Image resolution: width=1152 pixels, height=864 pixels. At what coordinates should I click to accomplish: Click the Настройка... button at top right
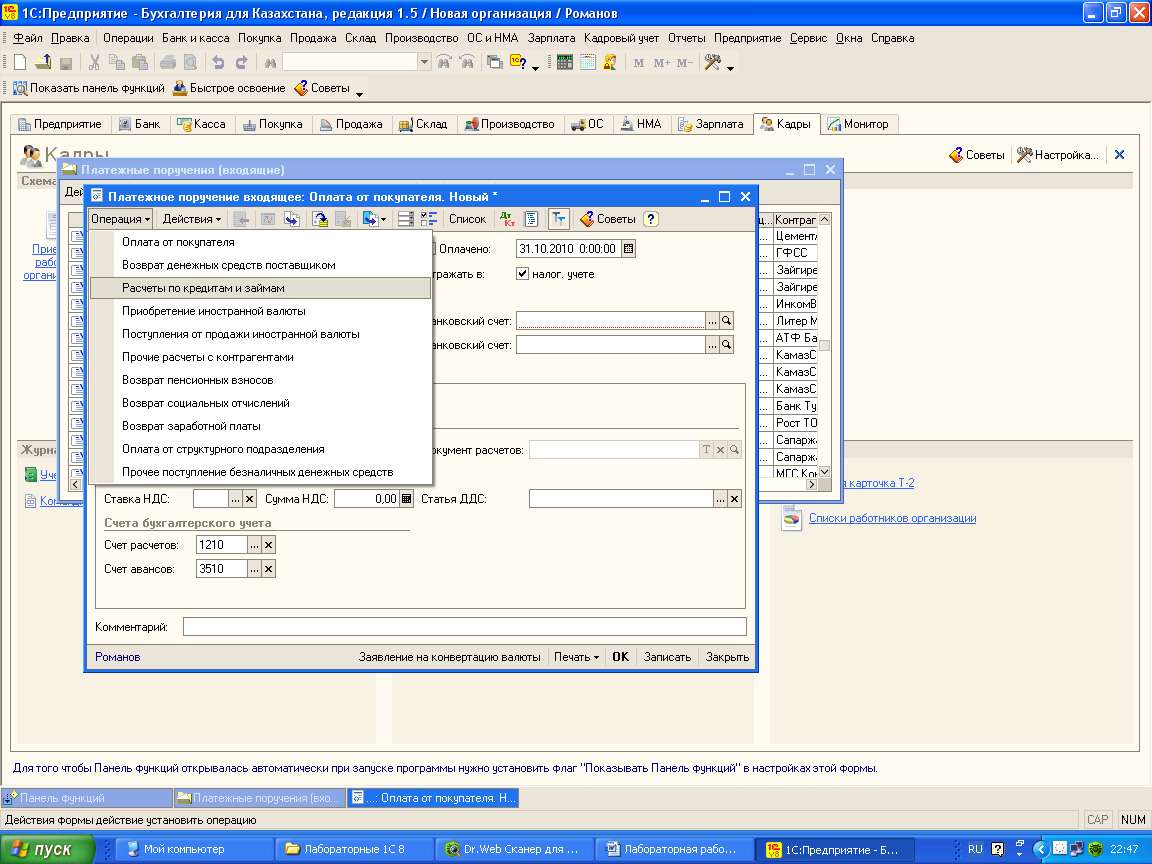[x=1059, y=155]
